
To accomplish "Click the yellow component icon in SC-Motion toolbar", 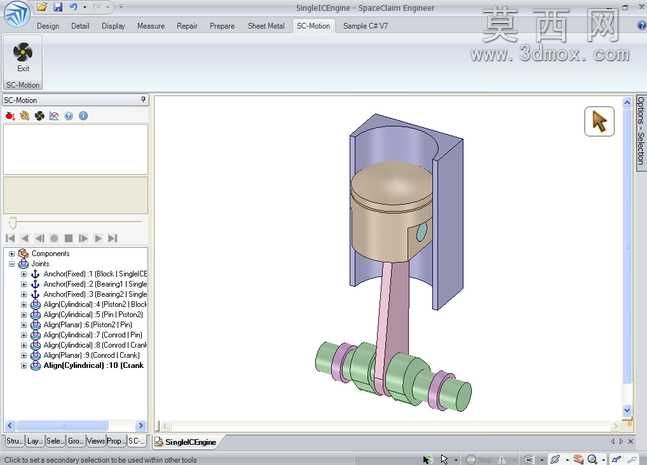I will click(25, 116).
